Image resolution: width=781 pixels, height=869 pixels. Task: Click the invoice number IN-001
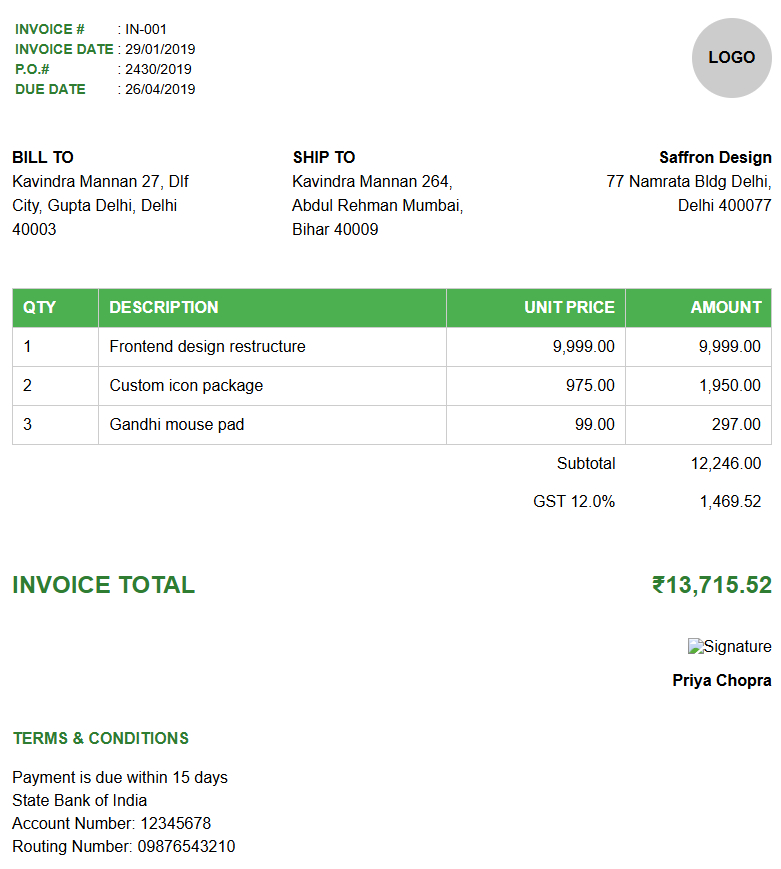point(146,29)
